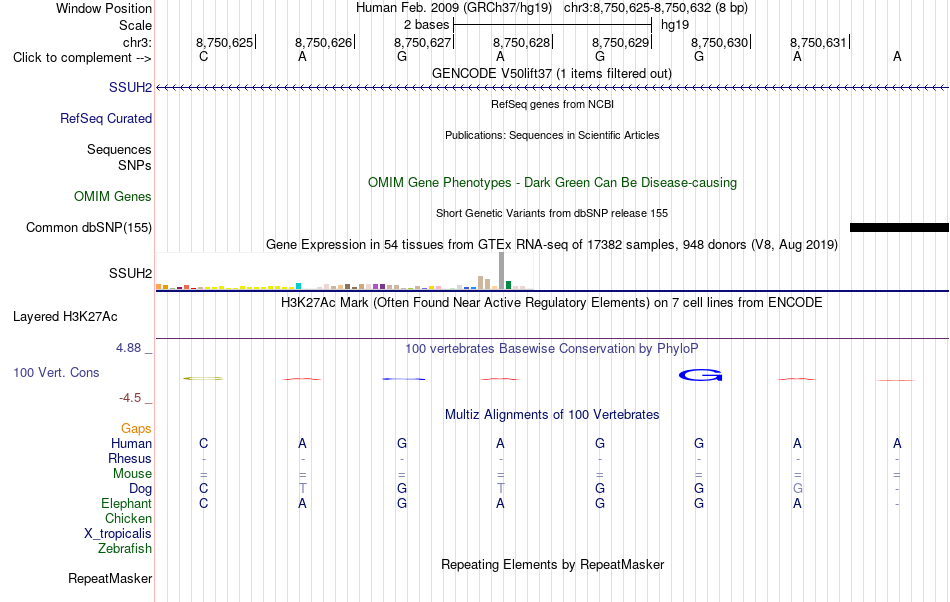Click the cyan GTEx tissue bar
Viewport: 950px width, 602px height.
(x=299, y=285)
